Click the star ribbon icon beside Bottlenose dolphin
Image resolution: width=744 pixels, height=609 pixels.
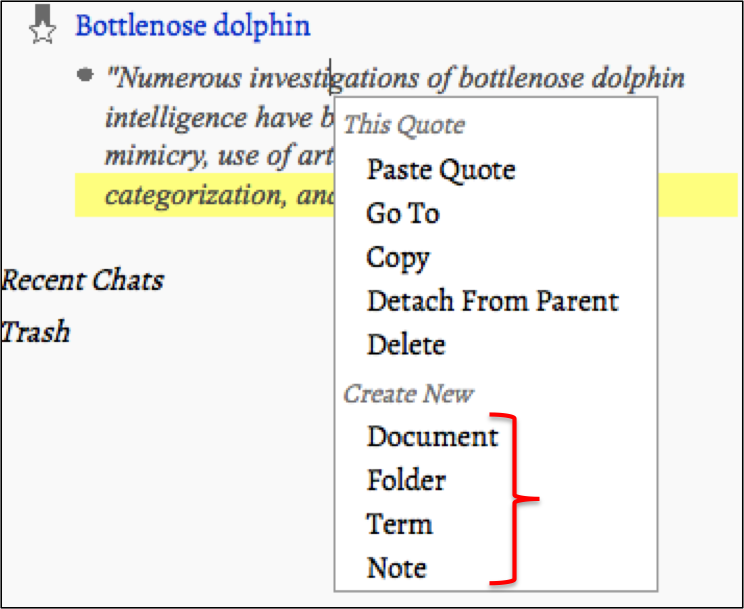pyautogui.click(x=42, y=24)
